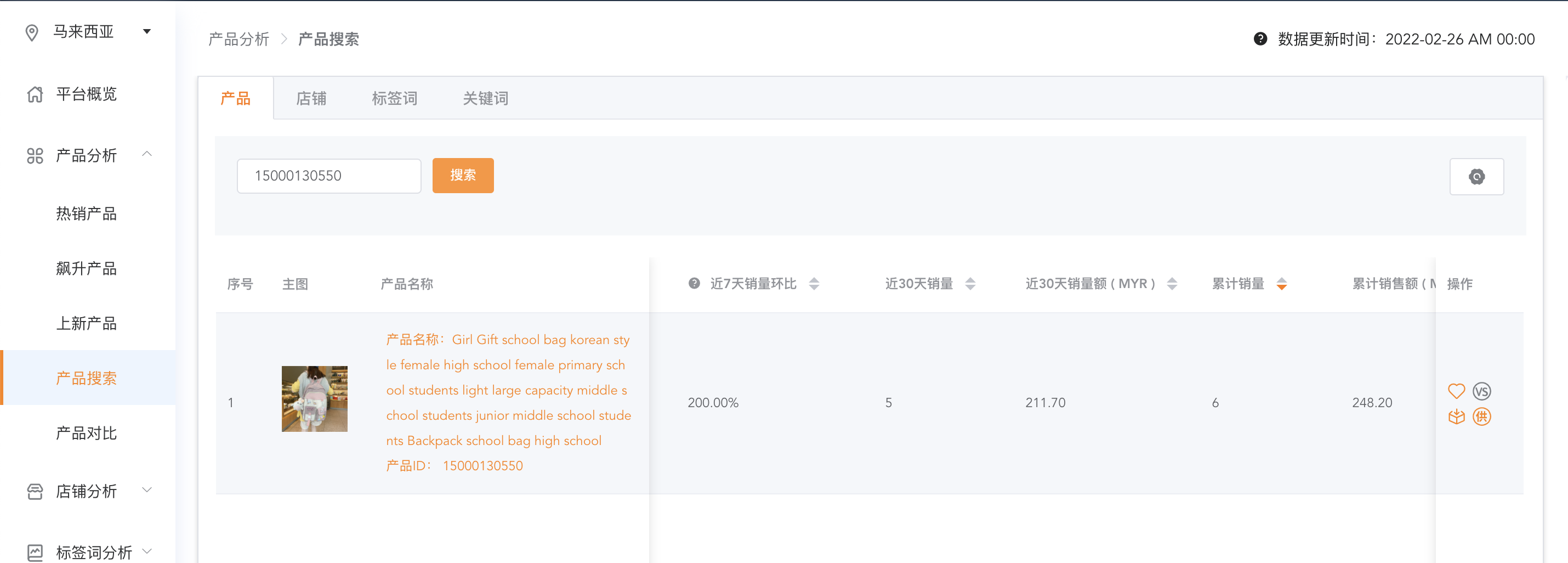Image resolution: width=1568 pixels, height=563 pixels.
Task: Click the location pin icon beside 马来西亚
Action: 32,32
